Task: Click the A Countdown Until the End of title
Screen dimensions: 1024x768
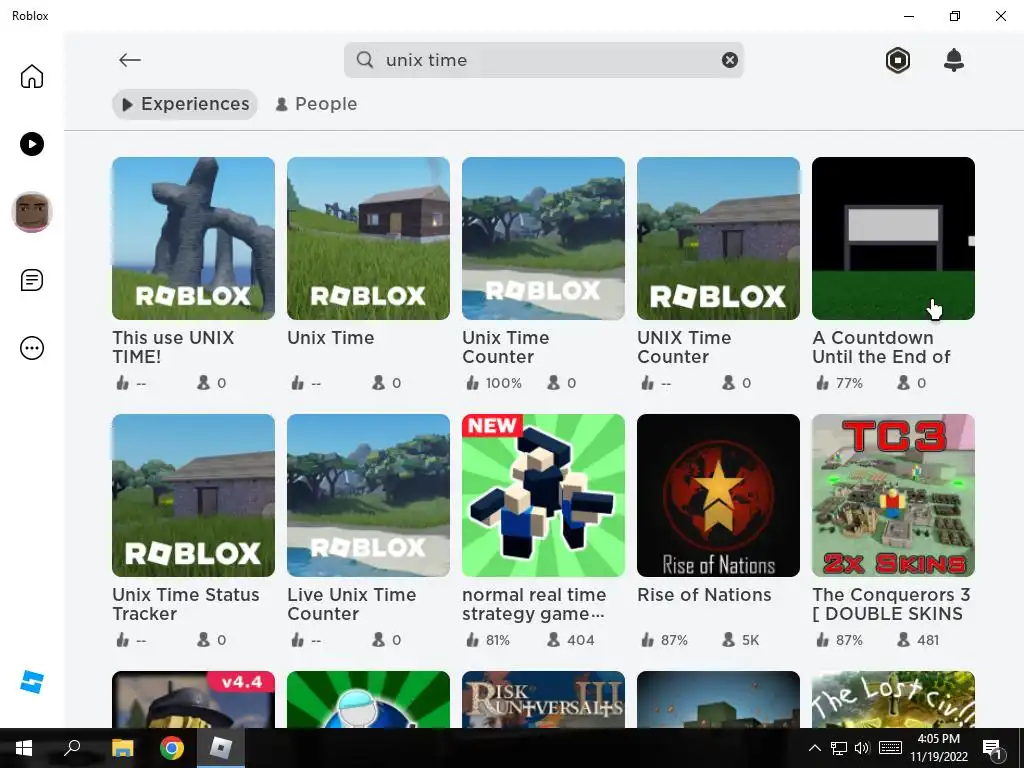Action: pos(881,347)
